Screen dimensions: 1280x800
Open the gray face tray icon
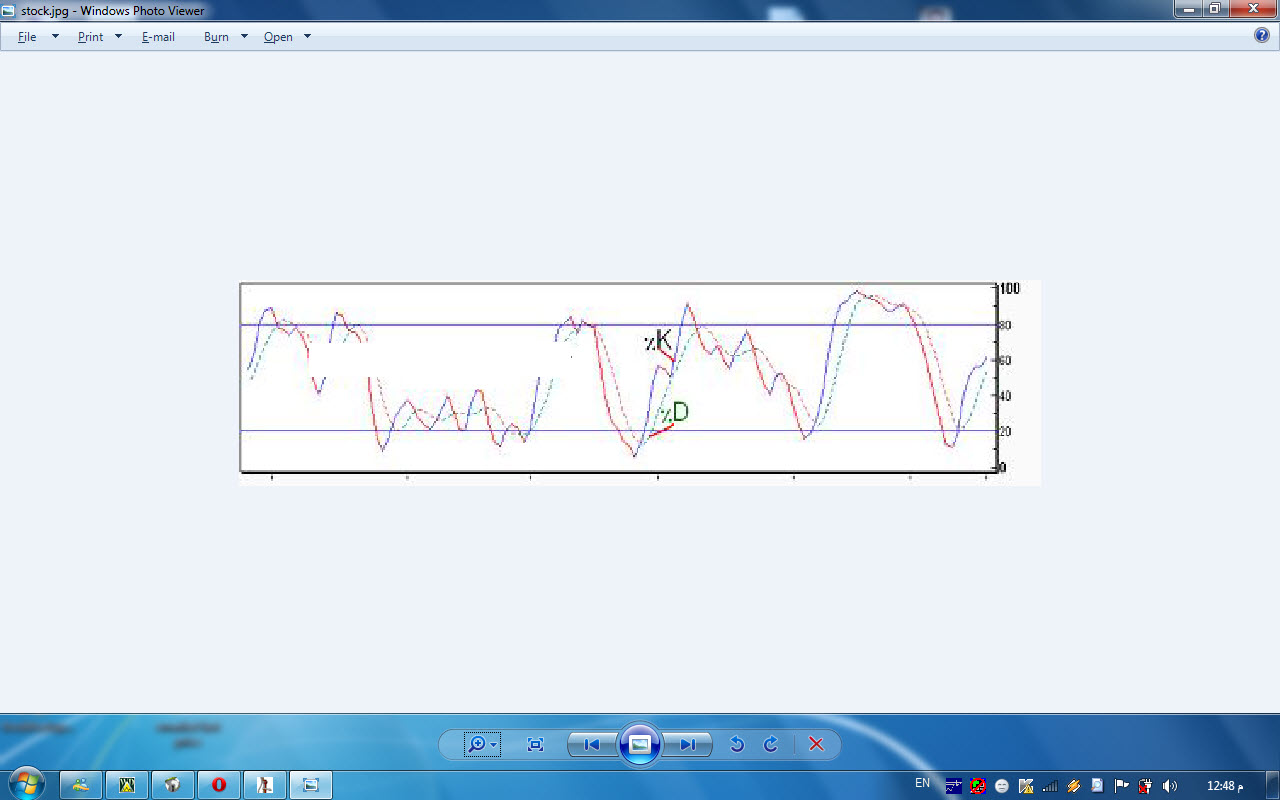[x=1002, y=786]
